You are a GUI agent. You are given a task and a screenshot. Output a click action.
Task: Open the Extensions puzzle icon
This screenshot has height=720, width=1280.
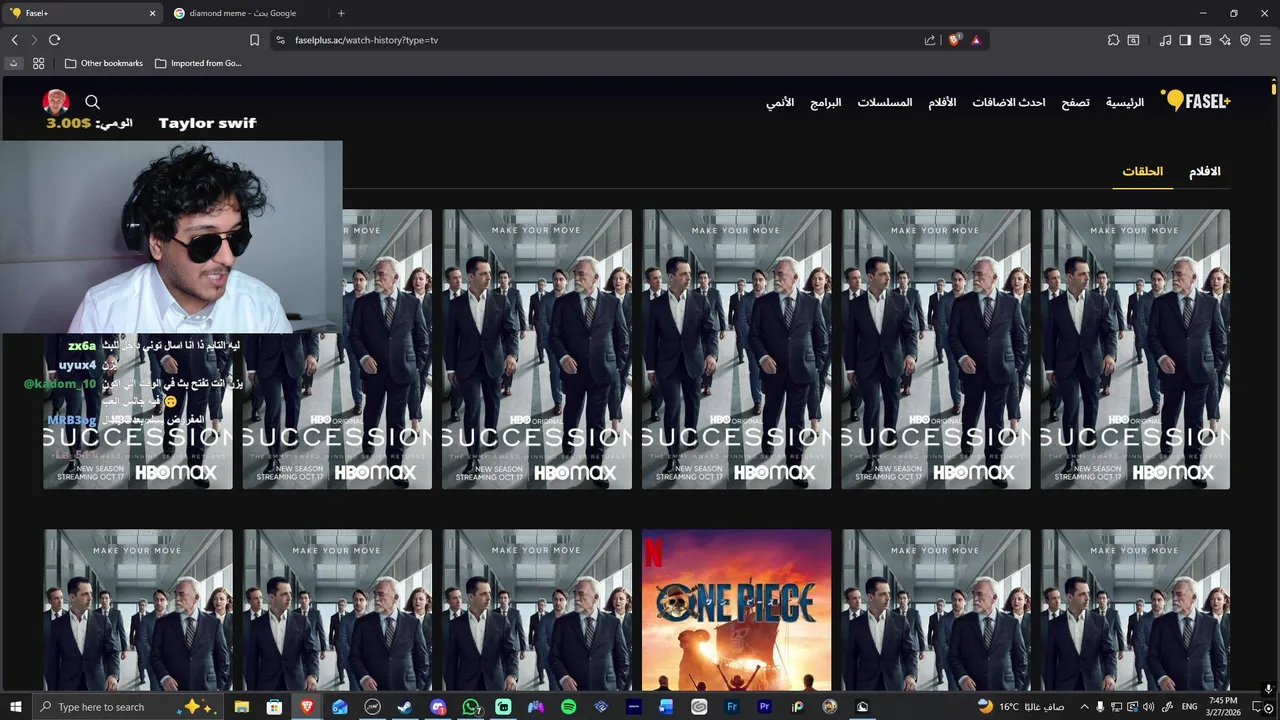[1113, 40]
